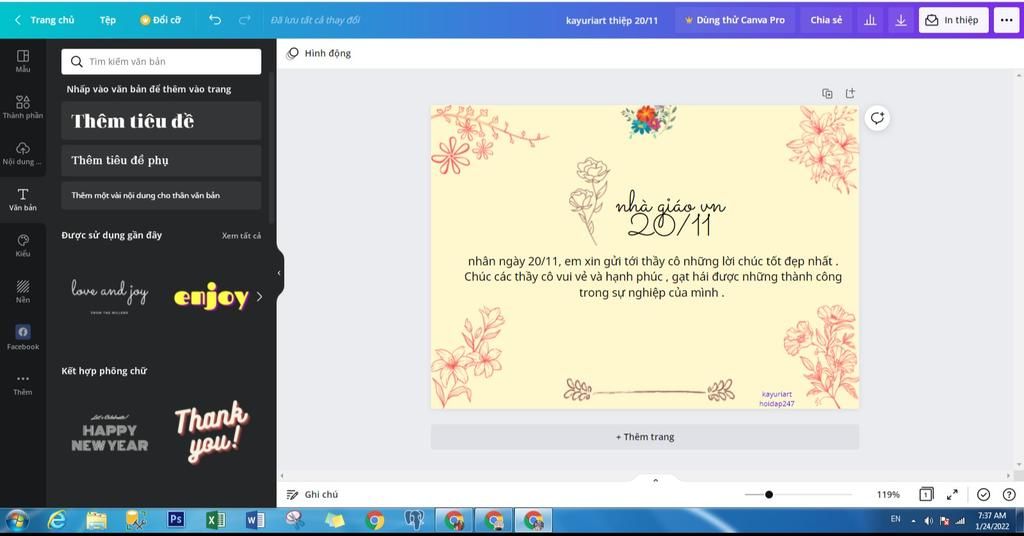The image size is (1024, 536).
Task: Add a new page with plus-page icon
Action: pyautogui.click(x=850, y=93)
